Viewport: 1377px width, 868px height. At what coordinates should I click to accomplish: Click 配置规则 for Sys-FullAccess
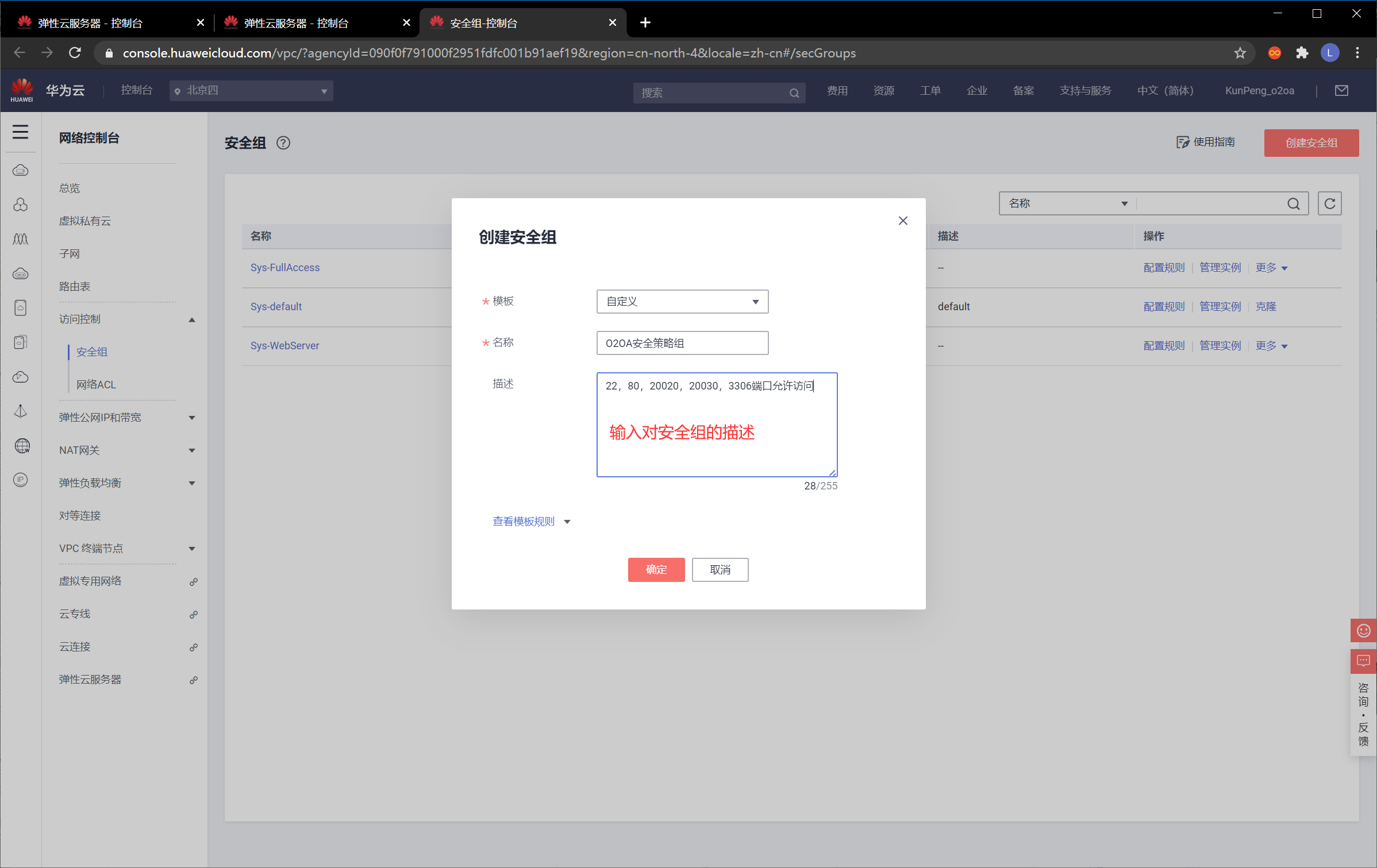tap(1164, 268)
